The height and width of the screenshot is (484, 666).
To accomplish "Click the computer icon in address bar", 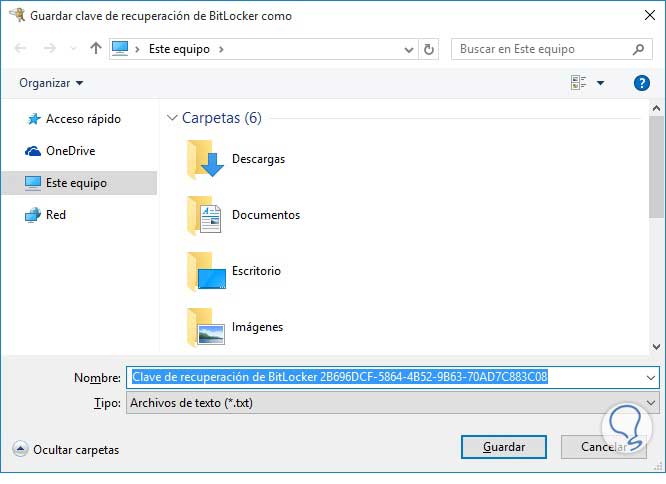I will (x=120, y=48).
